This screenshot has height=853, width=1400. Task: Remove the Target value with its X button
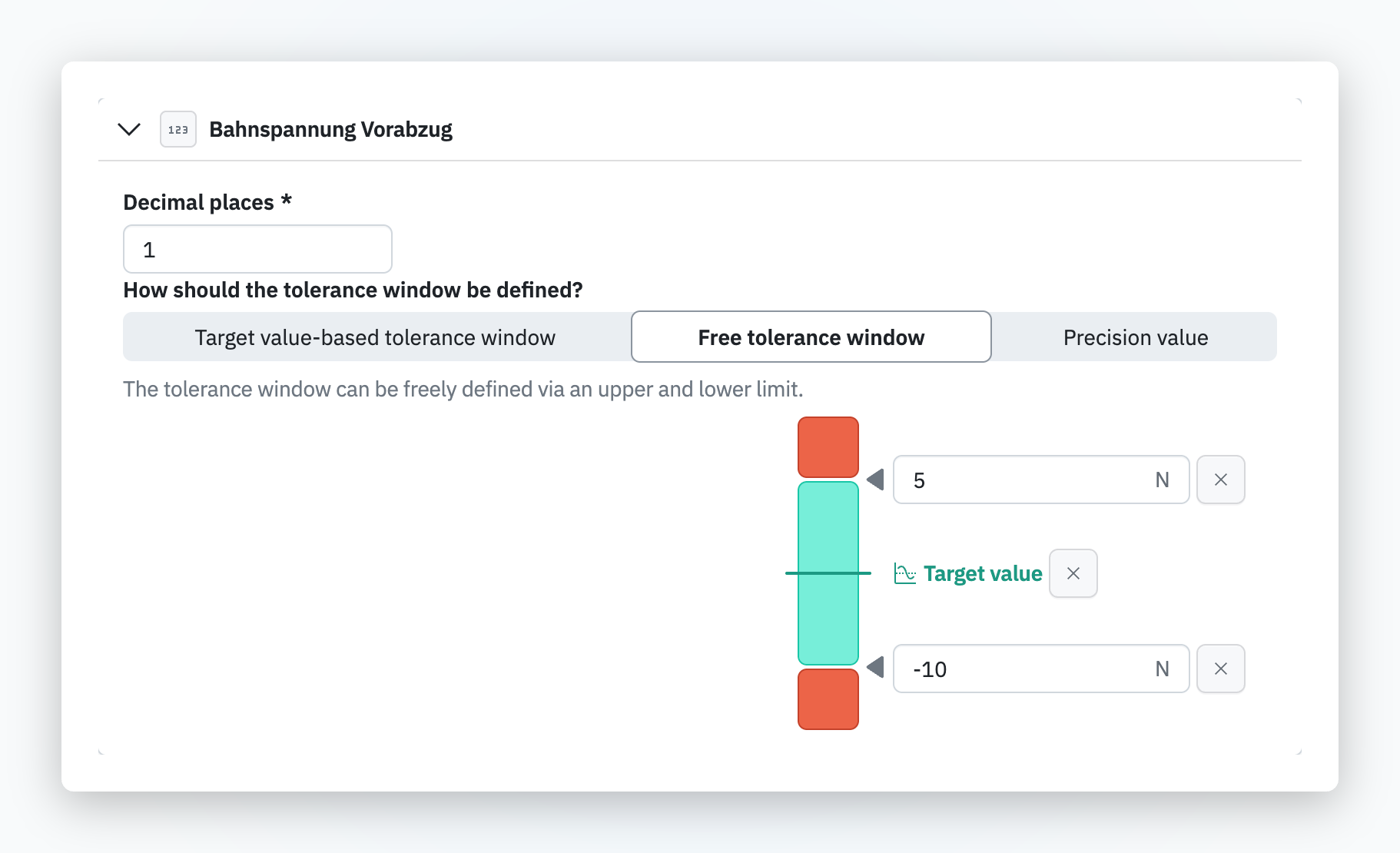click(1073, 573)
